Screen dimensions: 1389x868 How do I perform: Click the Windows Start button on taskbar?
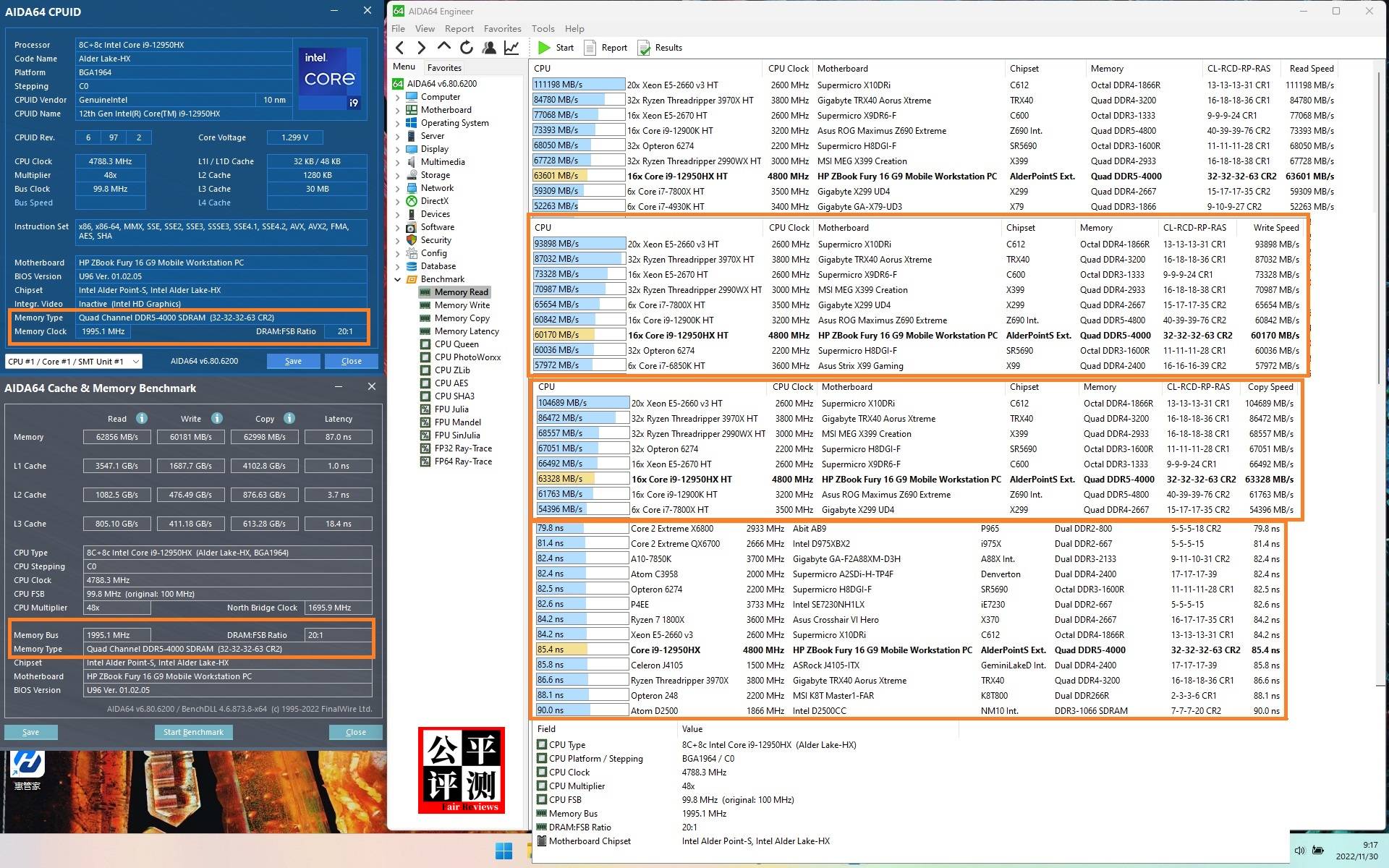(505, 851)
